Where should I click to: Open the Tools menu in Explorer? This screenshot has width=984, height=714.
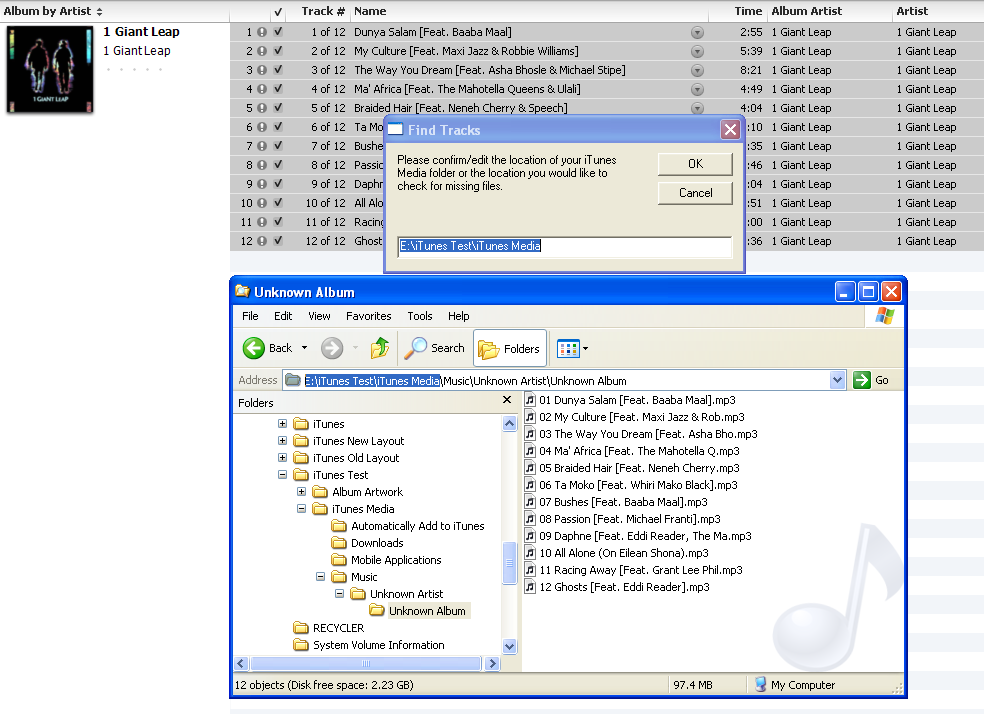(x=420, y=316)
